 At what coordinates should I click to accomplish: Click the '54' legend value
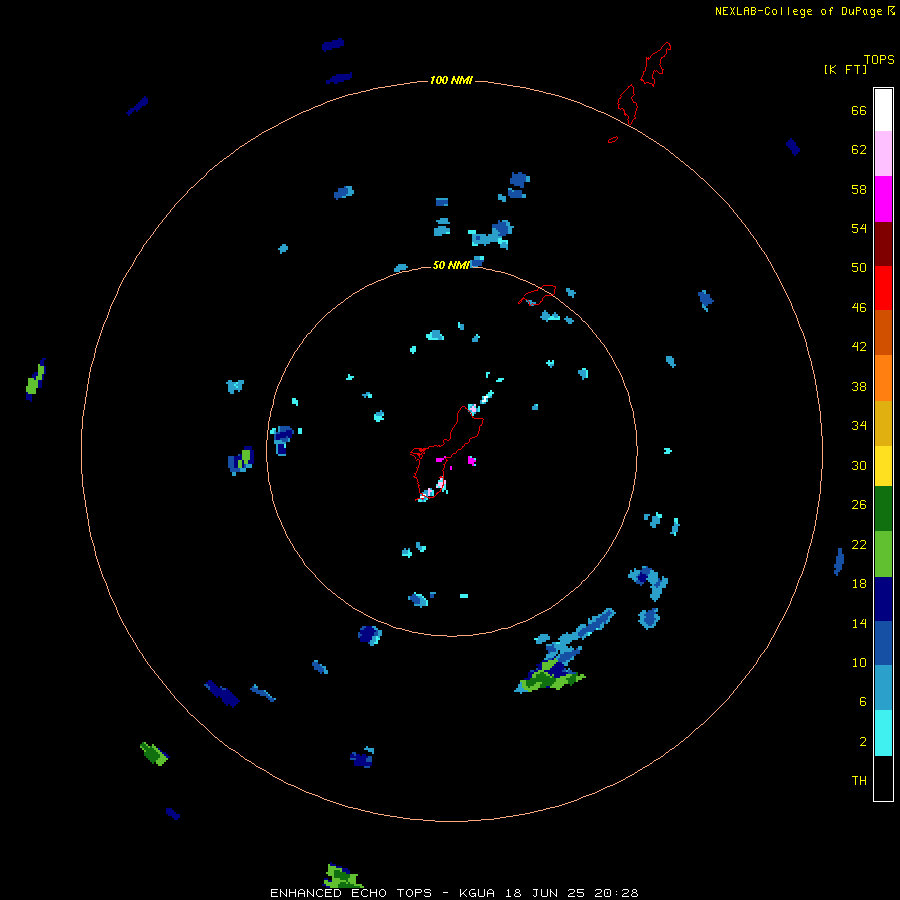coord(859,228)
